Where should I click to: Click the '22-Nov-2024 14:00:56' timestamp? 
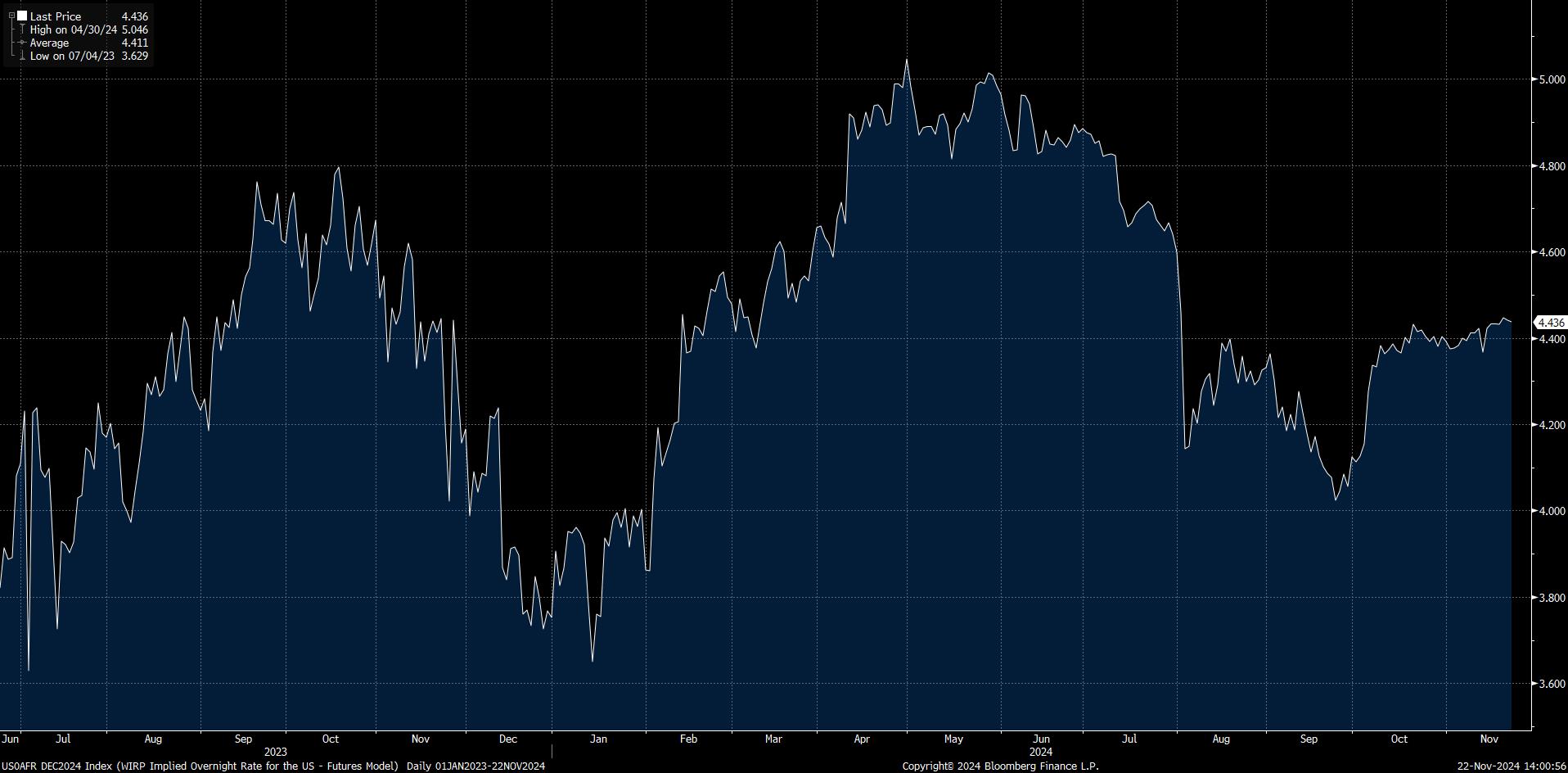tap(1512, 766)
